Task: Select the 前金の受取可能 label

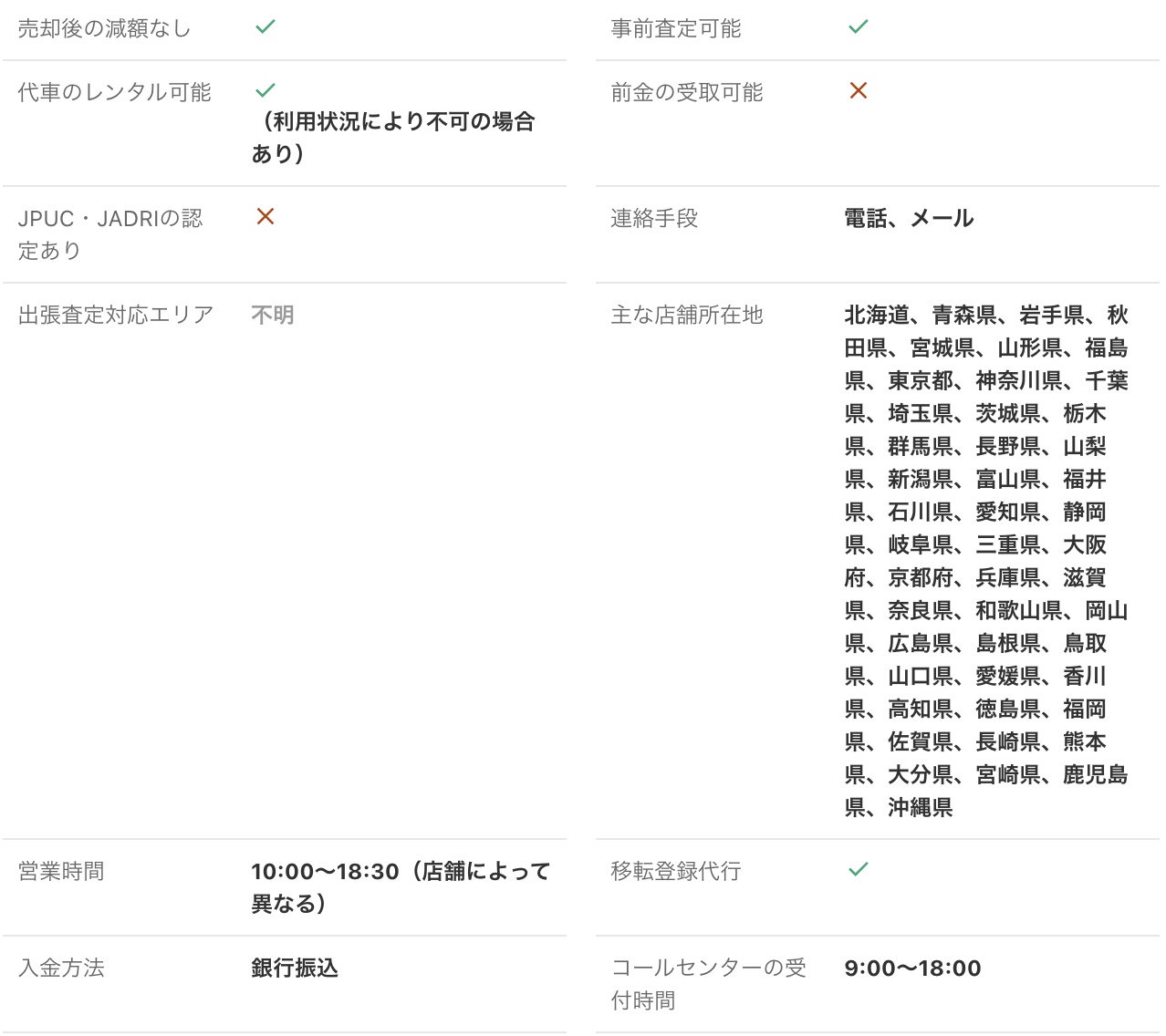Action: [686, 92]
